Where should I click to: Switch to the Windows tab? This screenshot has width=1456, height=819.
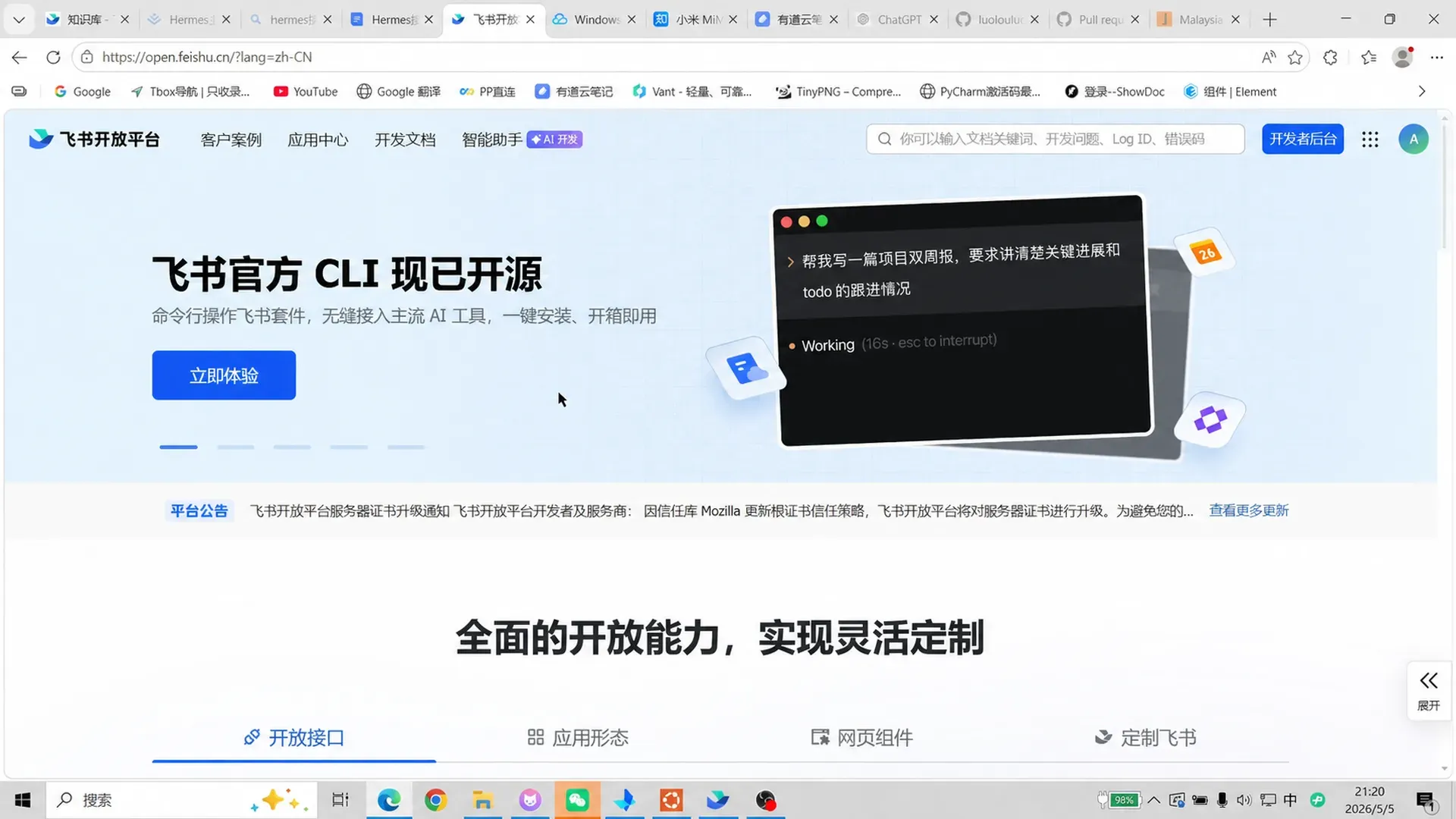[596, 20]
